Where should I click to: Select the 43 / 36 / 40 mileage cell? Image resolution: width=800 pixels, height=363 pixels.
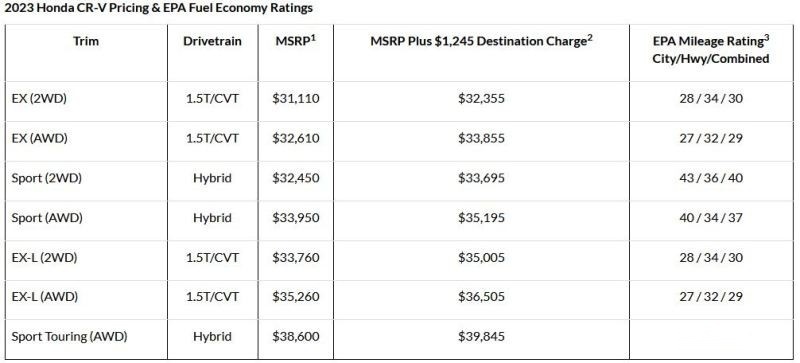[711, 178]
